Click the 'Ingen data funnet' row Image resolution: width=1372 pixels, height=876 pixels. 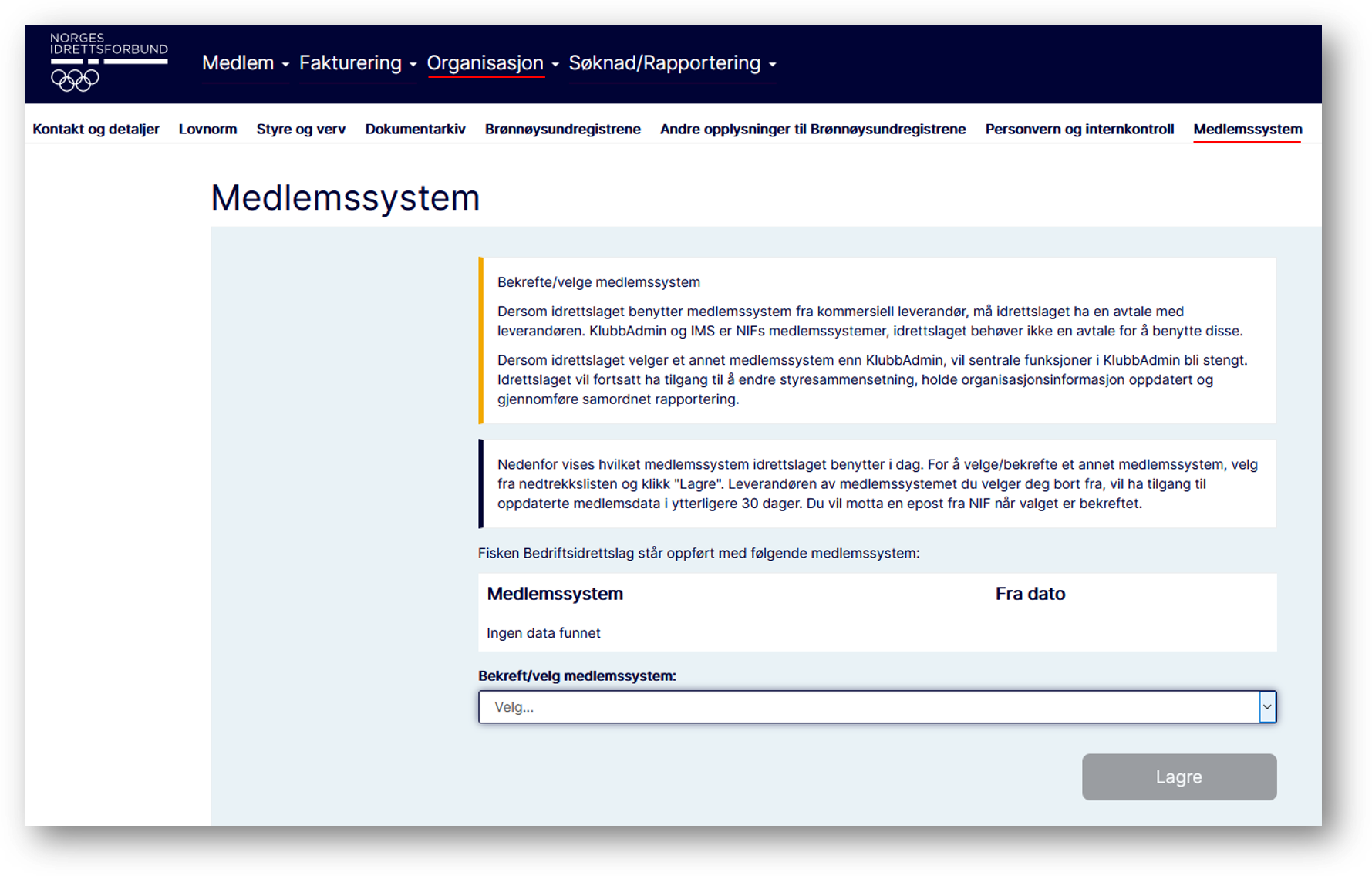tap(877, 633)
